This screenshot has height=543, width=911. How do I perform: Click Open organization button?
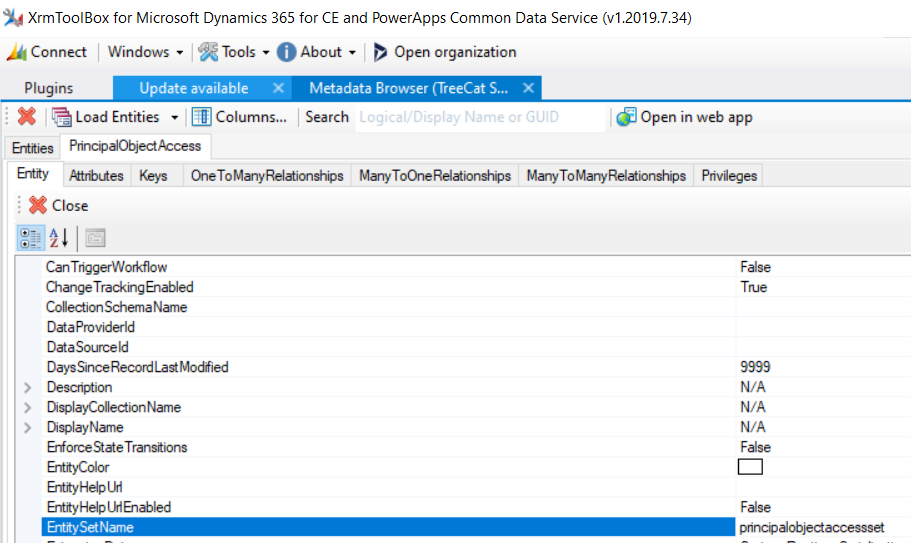coord(444,52)
